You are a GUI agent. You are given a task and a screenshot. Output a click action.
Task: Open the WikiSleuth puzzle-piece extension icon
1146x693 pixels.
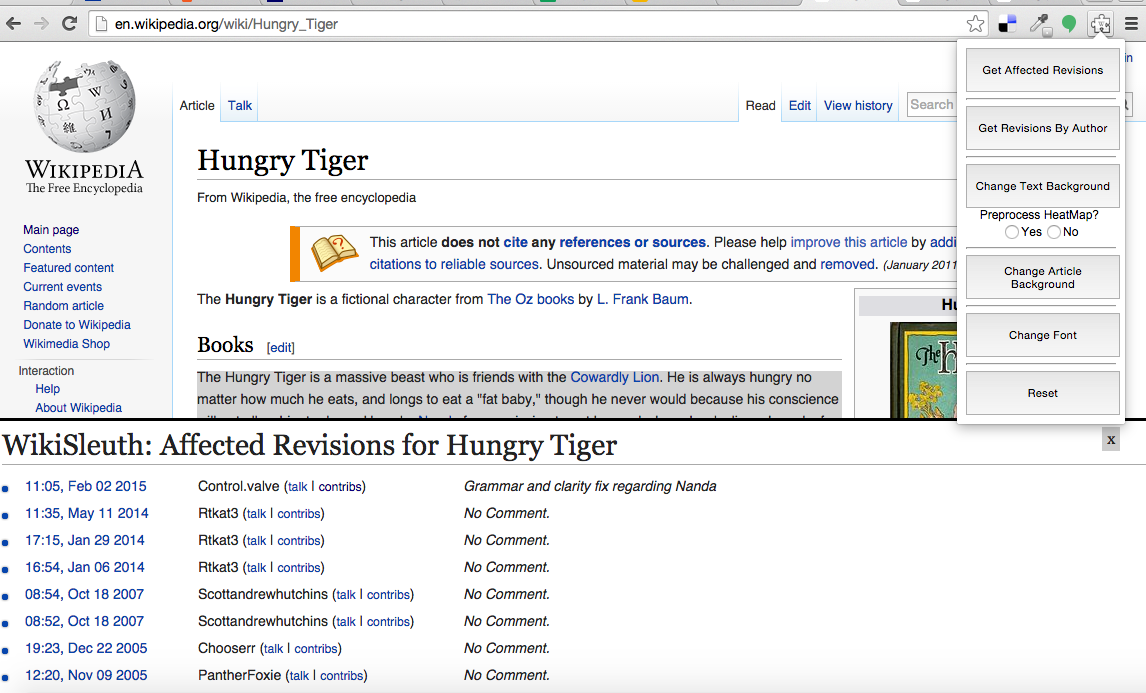click(1100, 23)
